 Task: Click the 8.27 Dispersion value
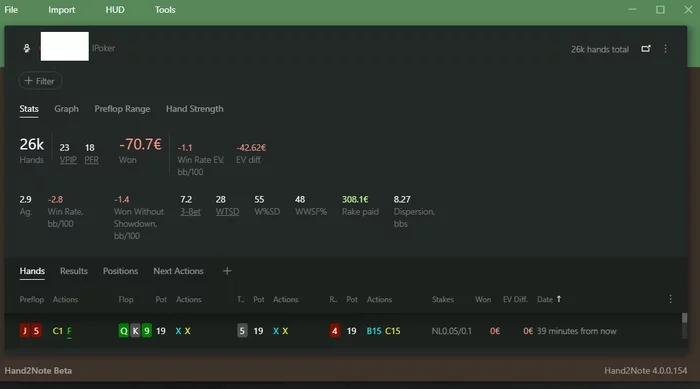point(402,199)
